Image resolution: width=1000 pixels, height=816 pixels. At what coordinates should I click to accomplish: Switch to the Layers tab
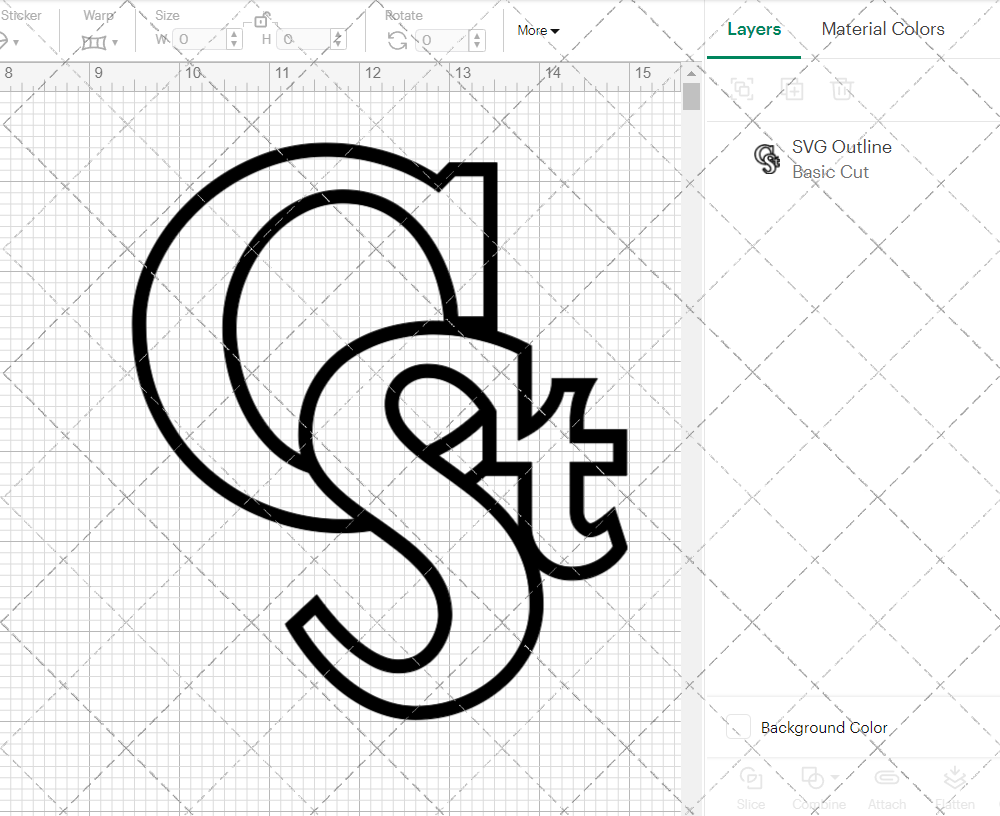pyautogui.click(x=754, y=29)
